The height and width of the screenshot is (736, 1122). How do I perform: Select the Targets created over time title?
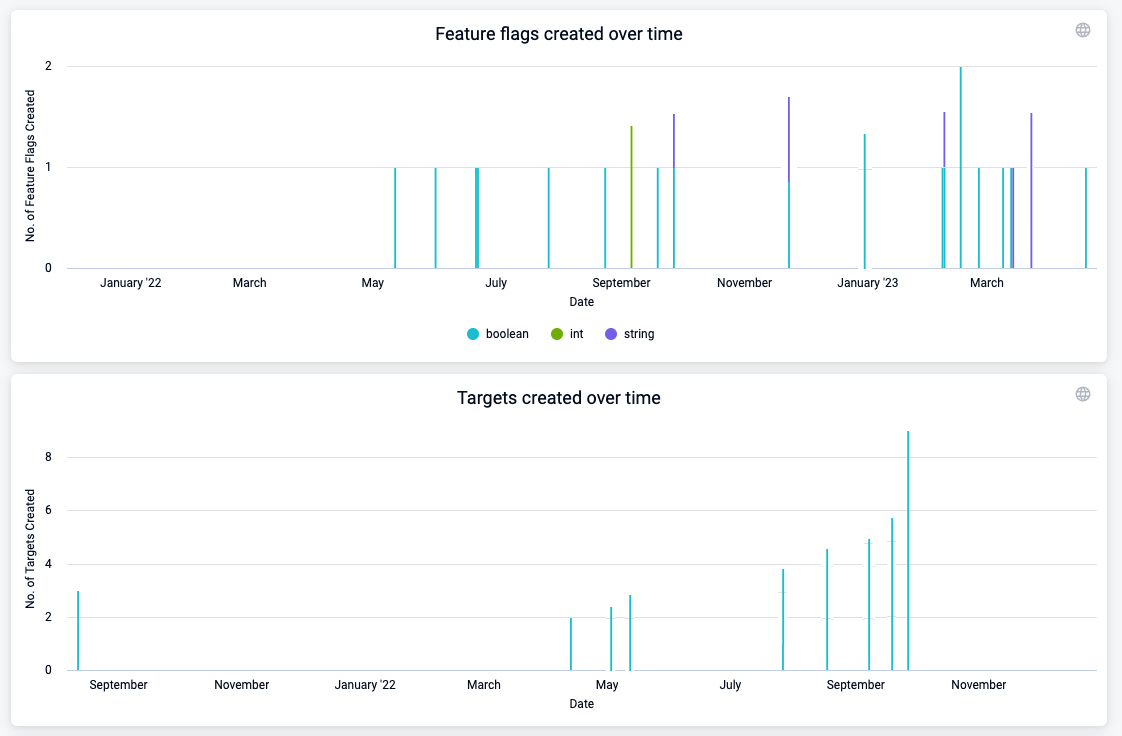tap(560, 397)
